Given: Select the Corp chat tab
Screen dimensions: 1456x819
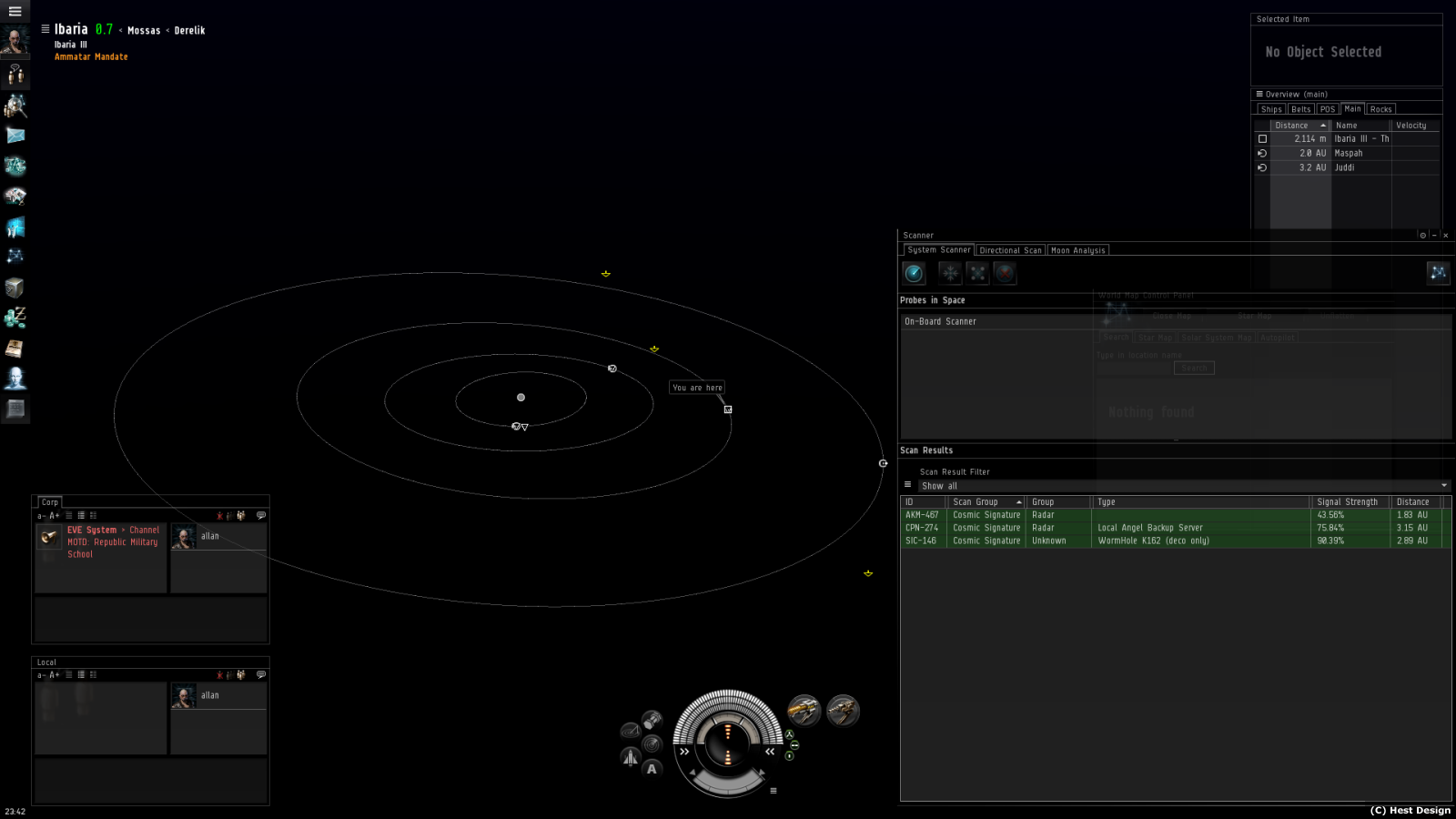Looking at the screenshot, I should coord(50,502).
